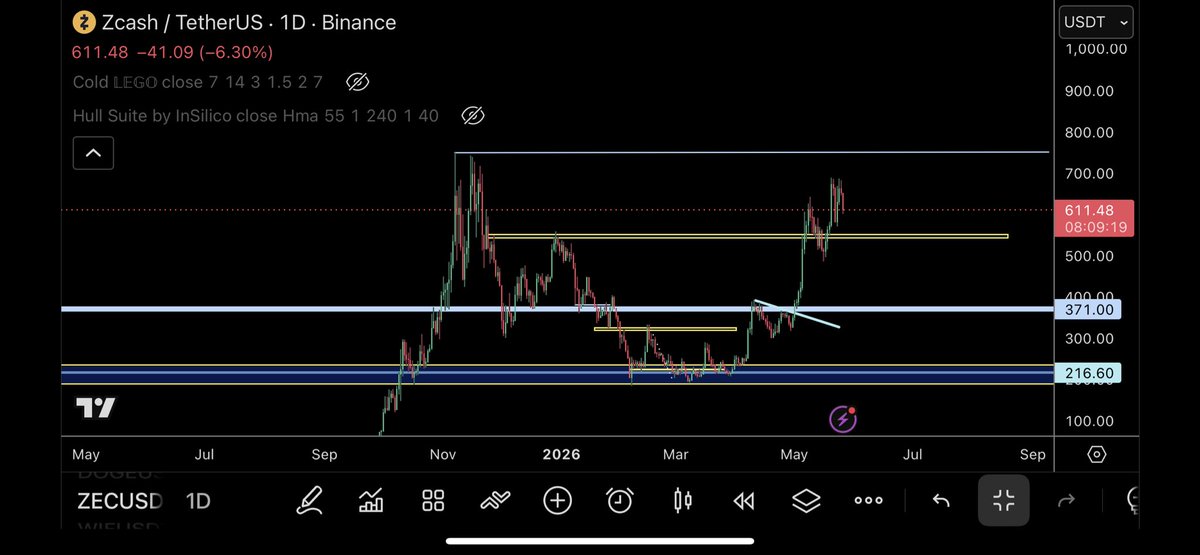The image size is (1200, 555).
Task: Toggle visibility of the Hull Suite indicator
Action: (x=473, y=116)
